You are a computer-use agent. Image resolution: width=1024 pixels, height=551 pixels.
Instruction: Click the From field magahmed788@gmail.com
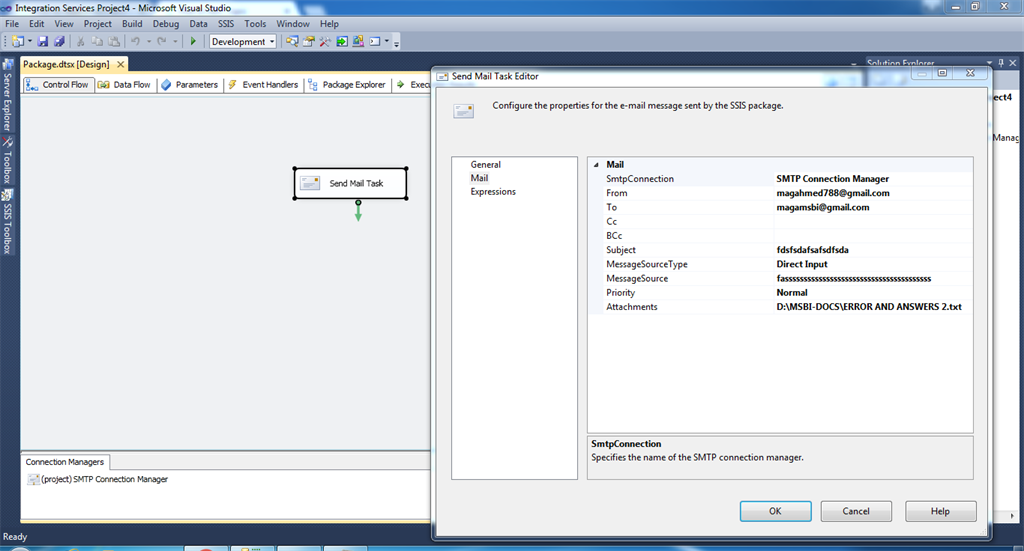872,193
